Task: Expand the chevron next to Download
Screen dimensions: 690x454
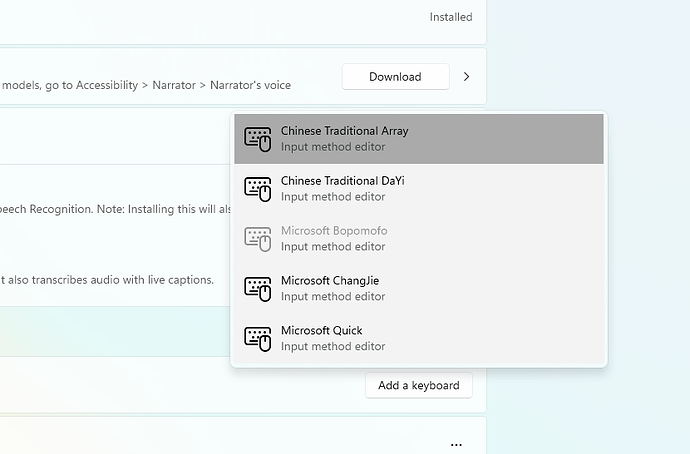Action: 466,77
